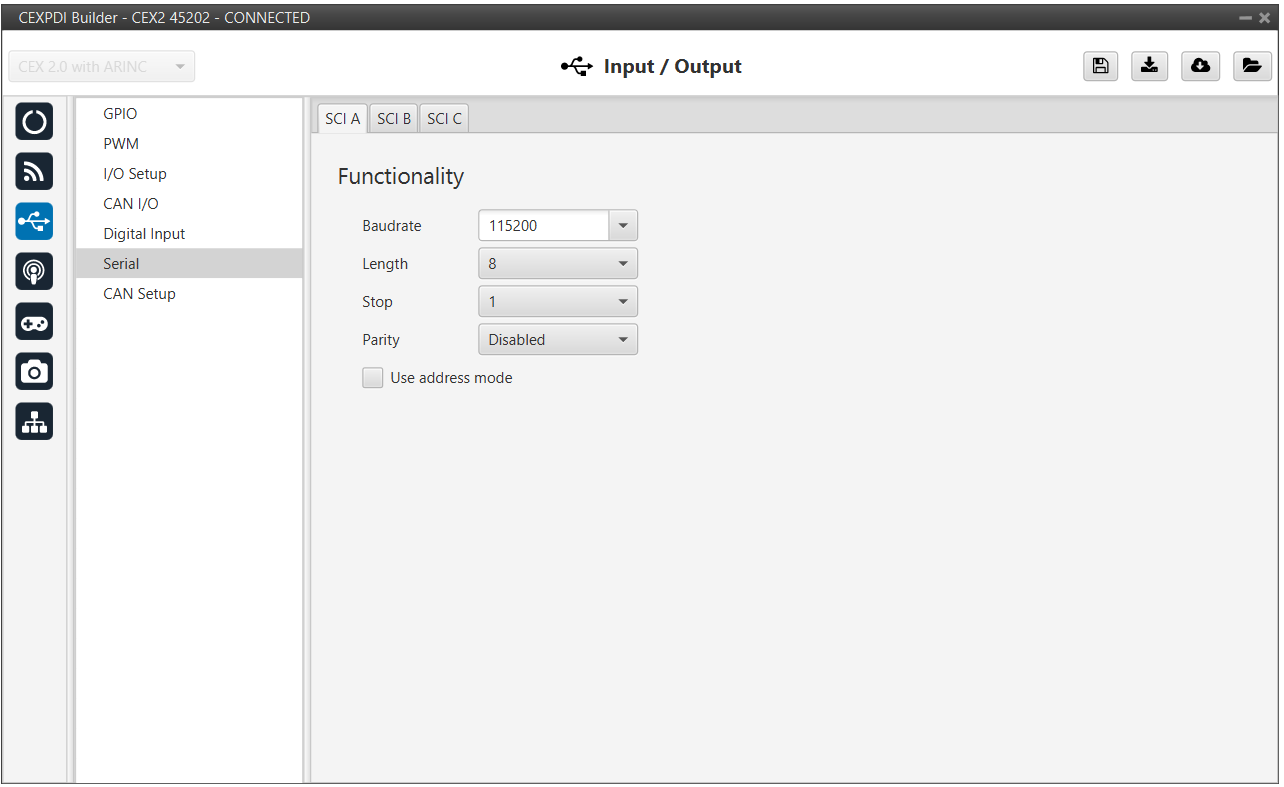Screen dimensions: 1284x787
Task: Switch to the SCI C tab
Action: [444, 118]
